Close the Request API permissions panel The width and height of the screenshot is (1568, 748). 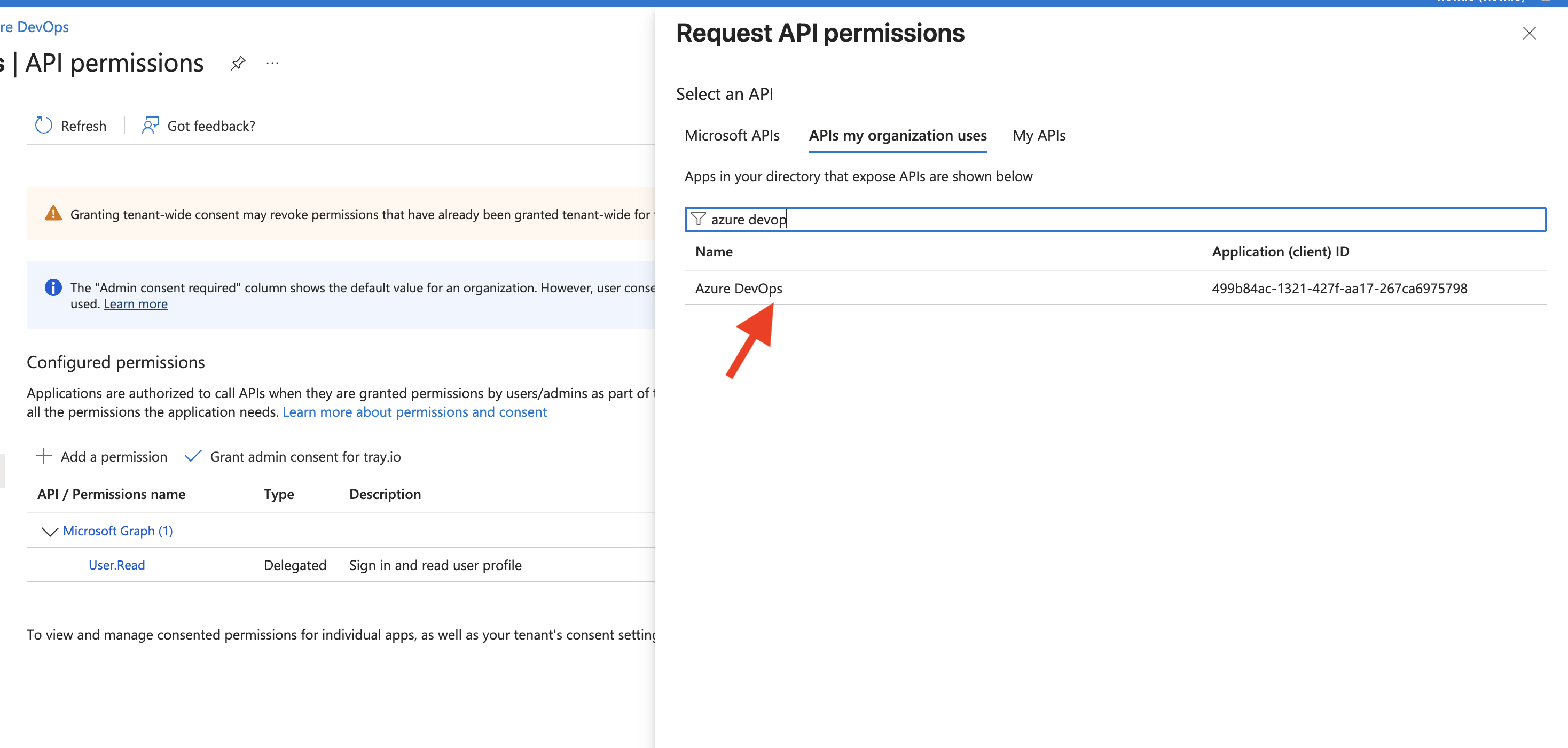(x=1529, y=34)
